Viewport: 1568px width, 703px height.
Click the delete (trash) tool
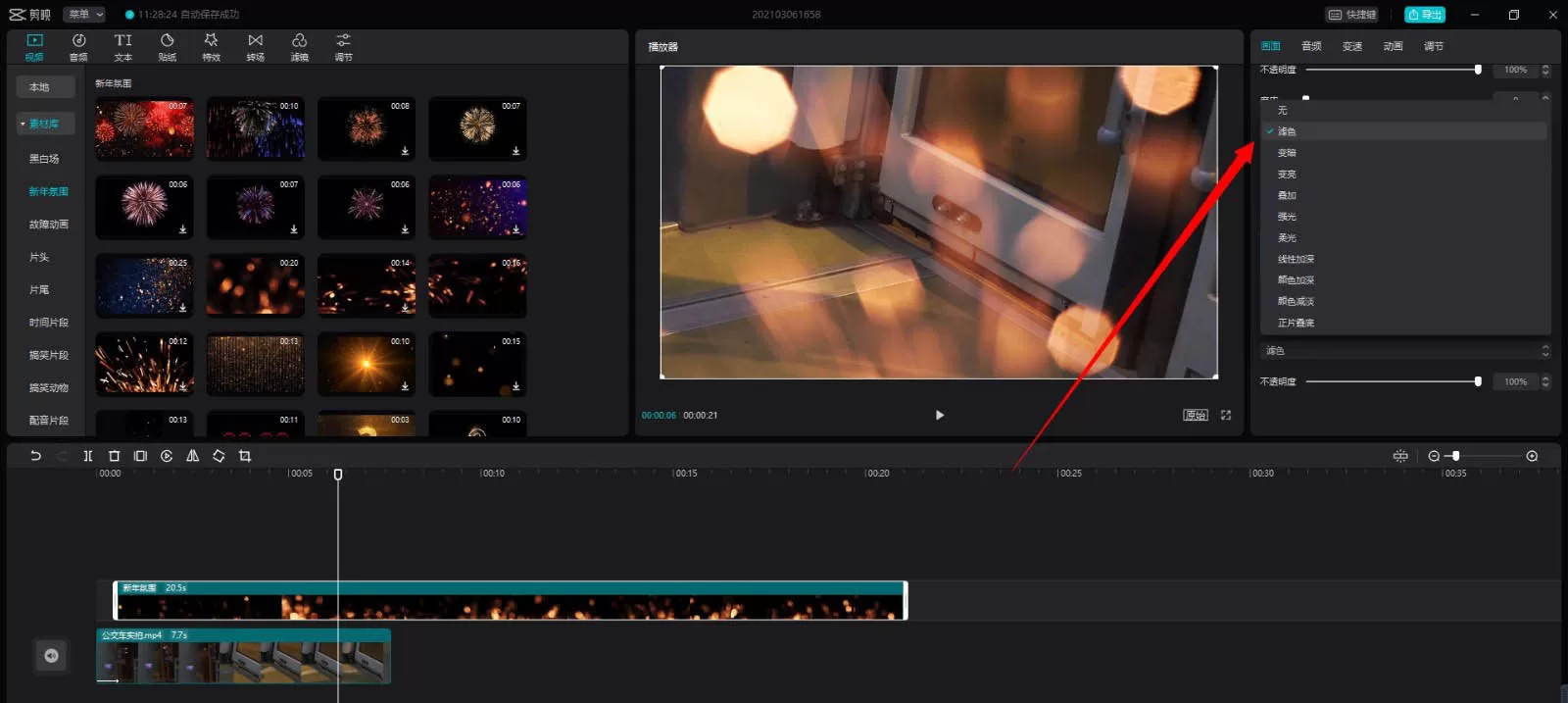(x=114, y=456)
